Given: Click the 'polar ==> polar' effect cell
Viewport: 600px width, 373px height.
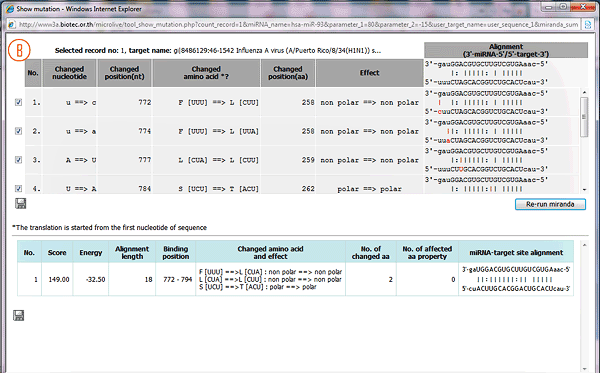Looking at the screenshot, I should click(x=369, y=189).
